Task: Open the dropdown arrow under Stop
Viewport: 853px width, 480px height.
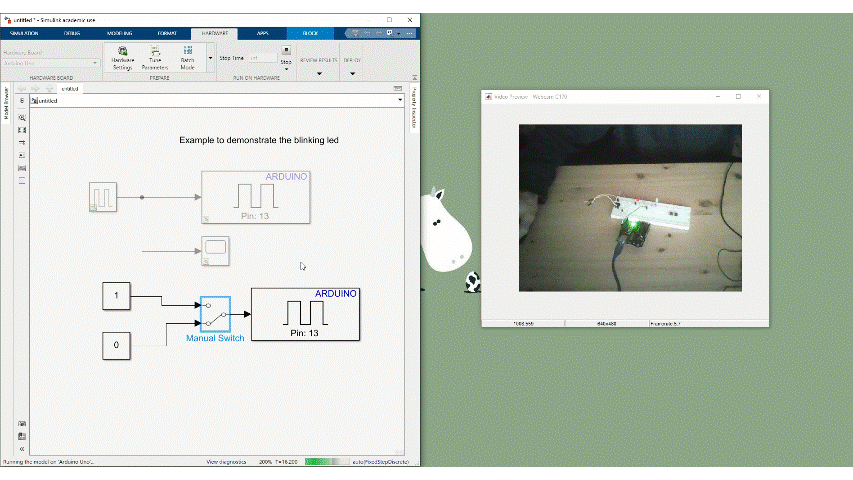Action: tap(286, 70)
